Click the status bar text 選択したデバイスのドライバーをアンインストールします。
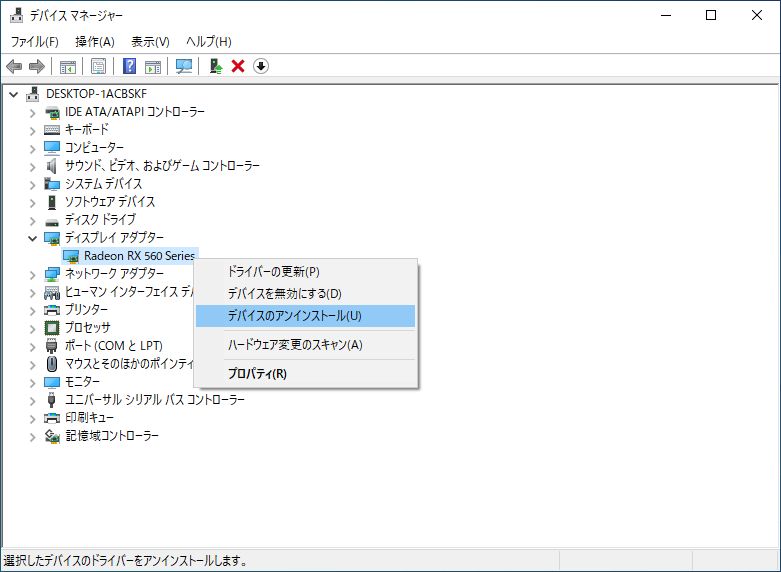 point(126,561)
